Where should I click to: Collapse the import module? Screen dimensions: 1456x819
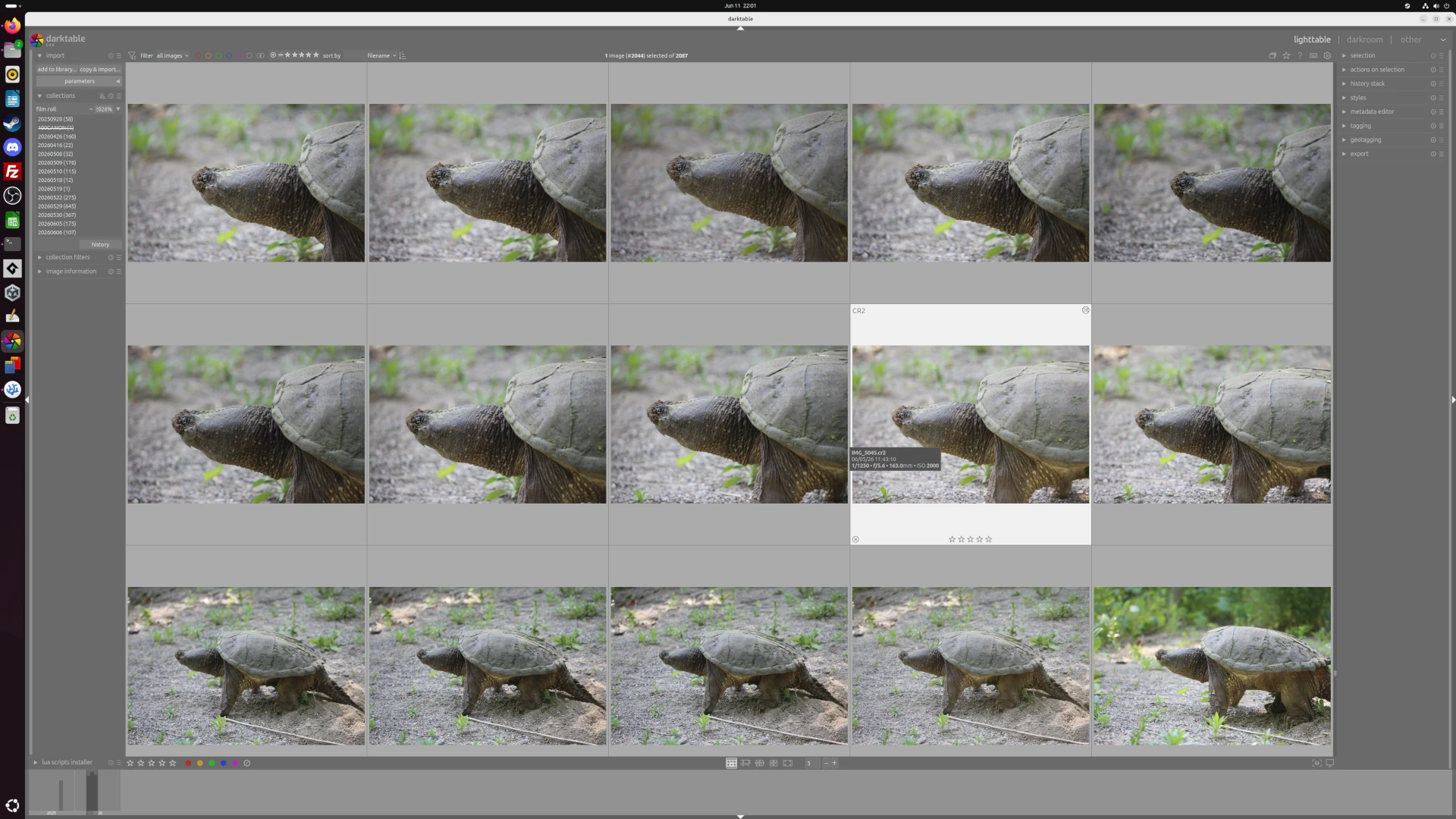(x=39, y=55)
